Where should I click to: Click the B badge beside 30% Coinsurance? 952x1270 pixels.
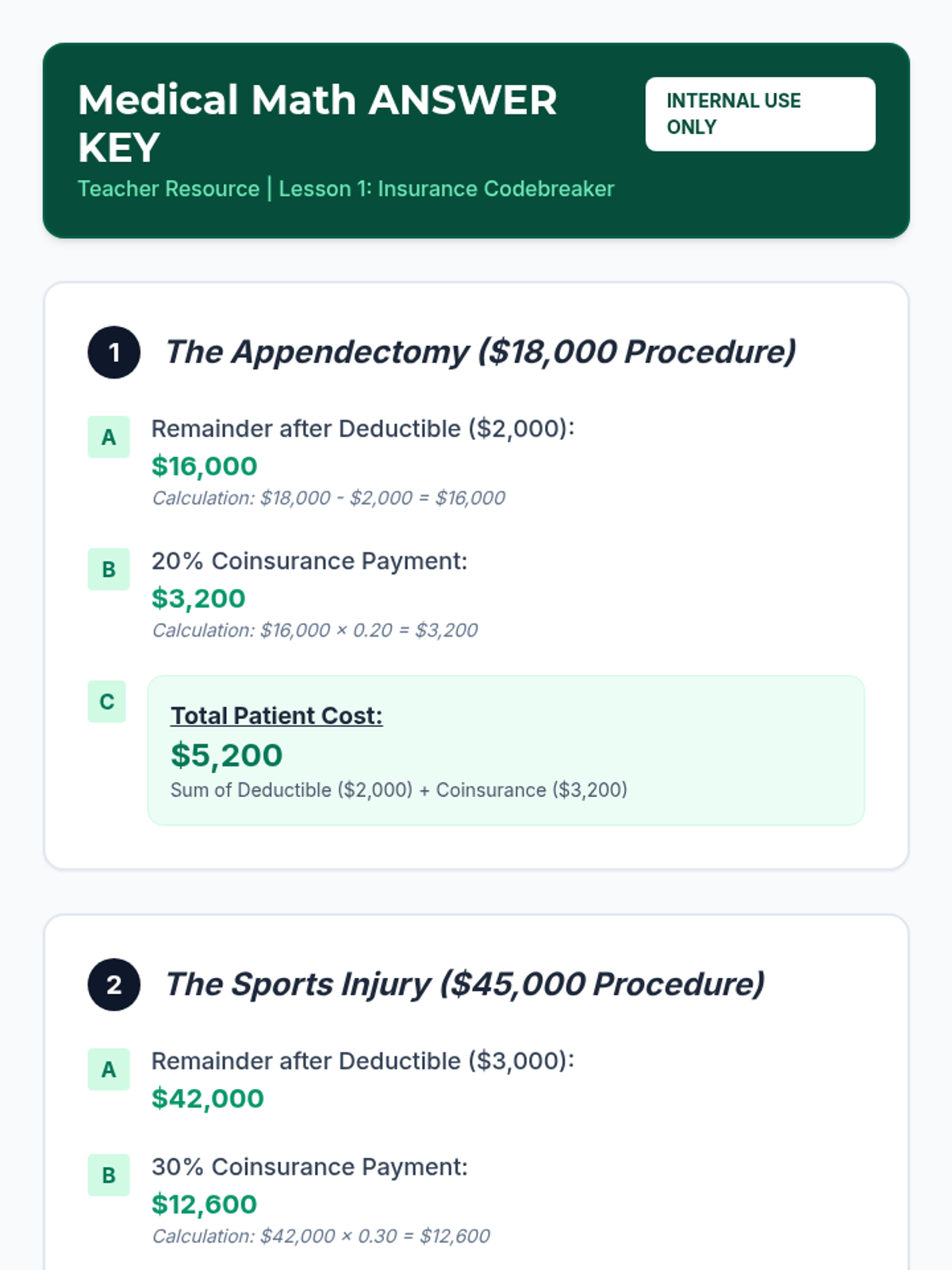pyautogui.click(x=109, y=1175)
